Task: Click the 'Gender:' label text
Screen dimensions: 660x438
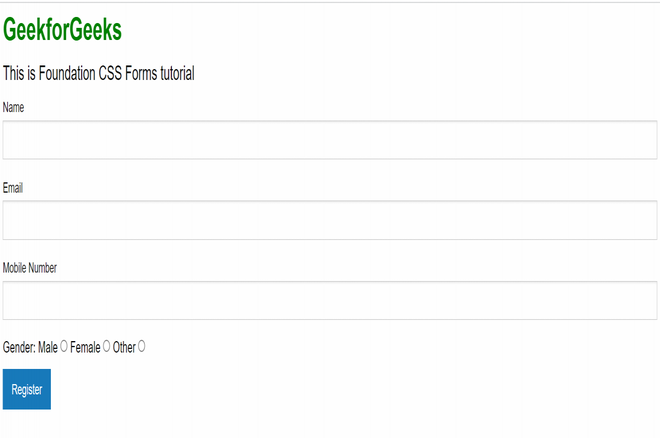Action: [20, 347]
